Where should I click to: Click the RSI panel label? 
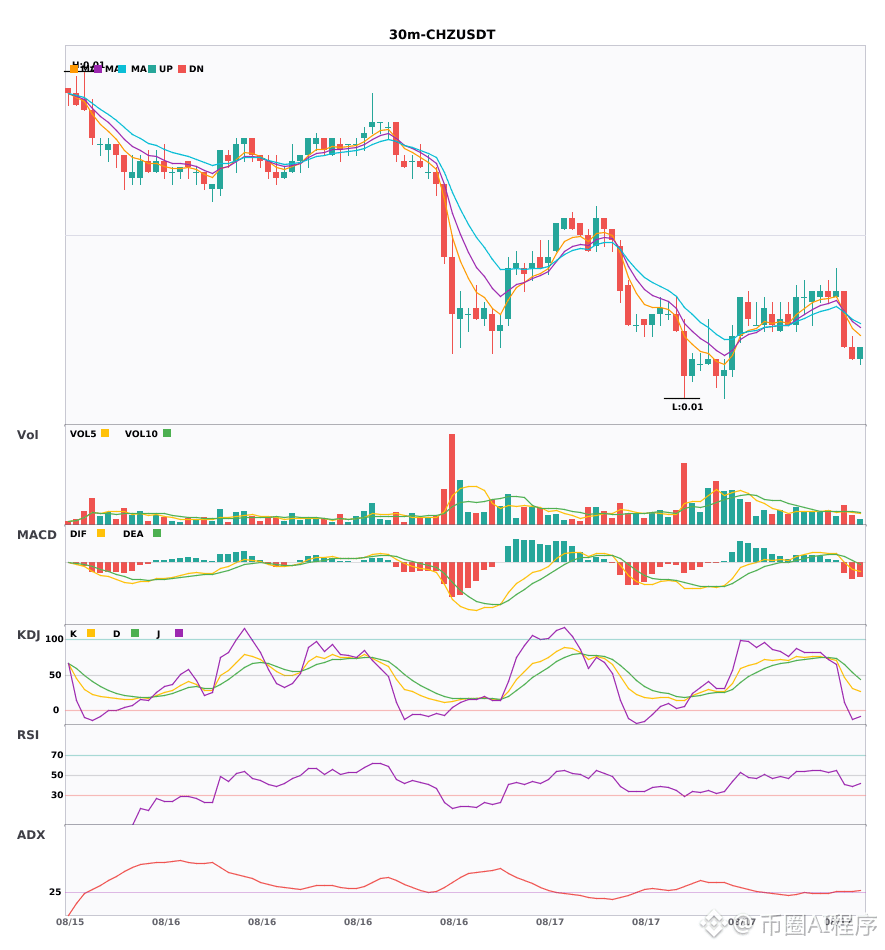pos(28,735)
